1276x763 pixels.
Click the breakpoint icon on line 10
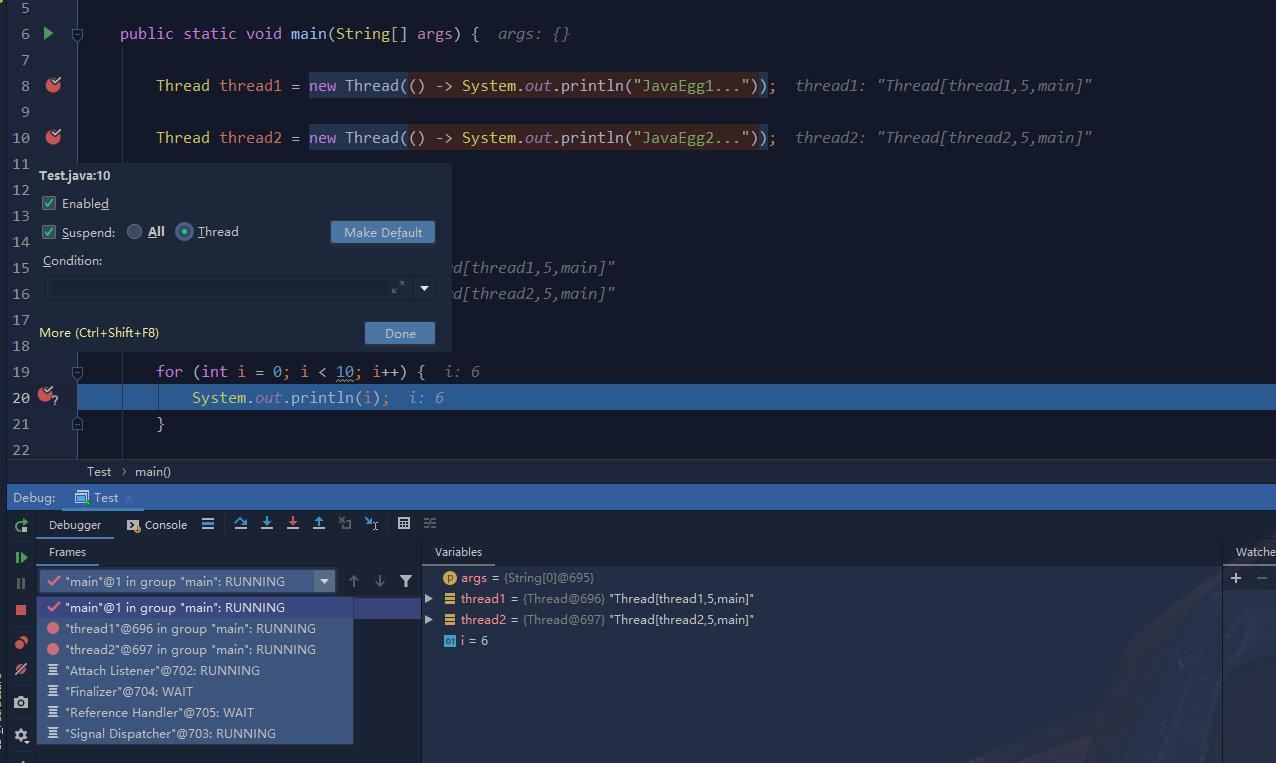(53, 137)
